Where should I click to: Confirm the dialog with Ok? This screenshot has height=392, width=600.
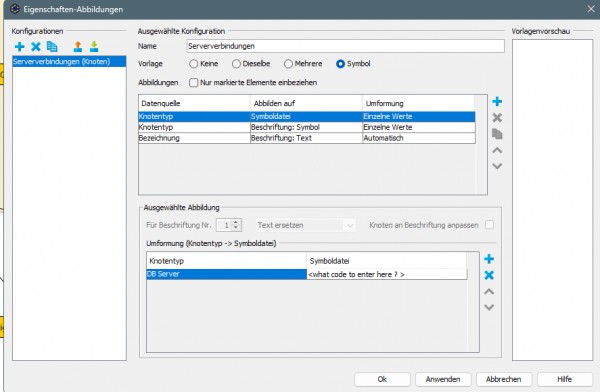click(x=382, y=379)
